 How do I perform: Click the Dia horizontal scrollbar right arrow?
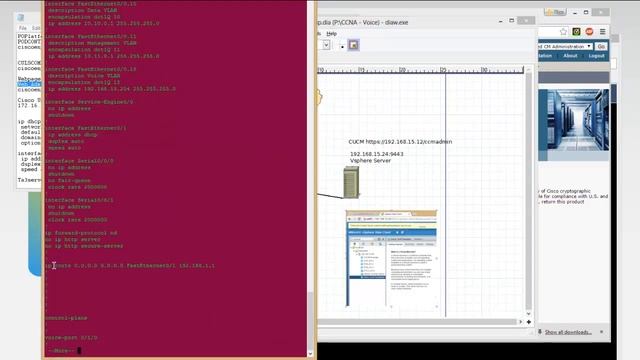[520, 322]
